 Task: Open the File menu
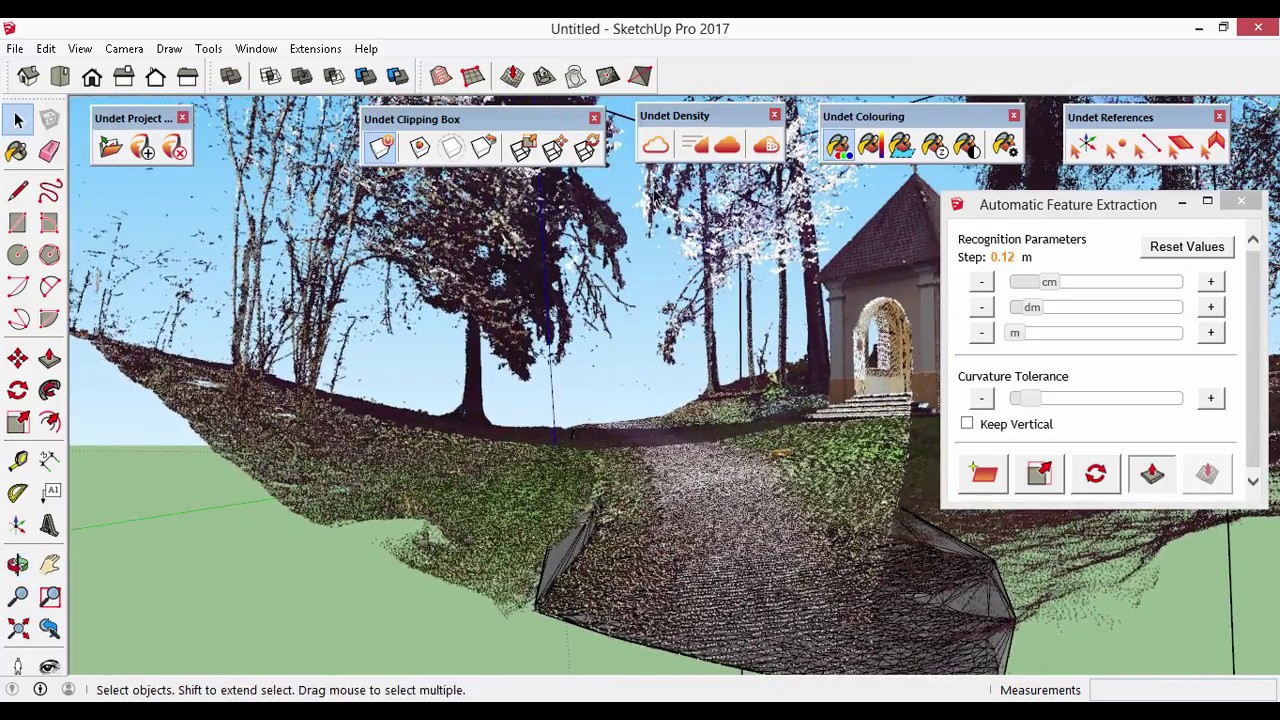[15, 48]
